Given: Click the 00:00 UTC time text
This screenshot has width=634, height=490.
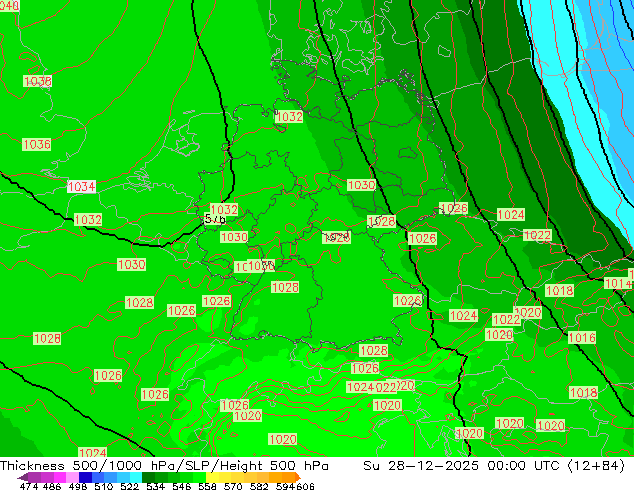Looking at the screenshot, I should click(523, 466).
